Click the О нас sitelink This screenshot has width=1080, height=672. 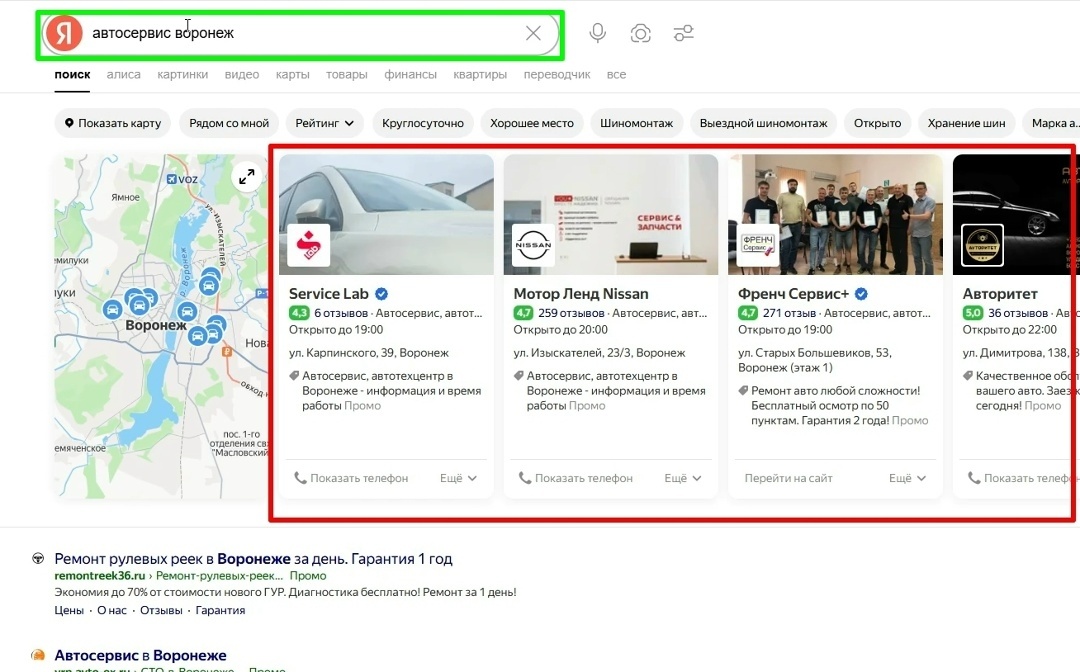point(112,610)
